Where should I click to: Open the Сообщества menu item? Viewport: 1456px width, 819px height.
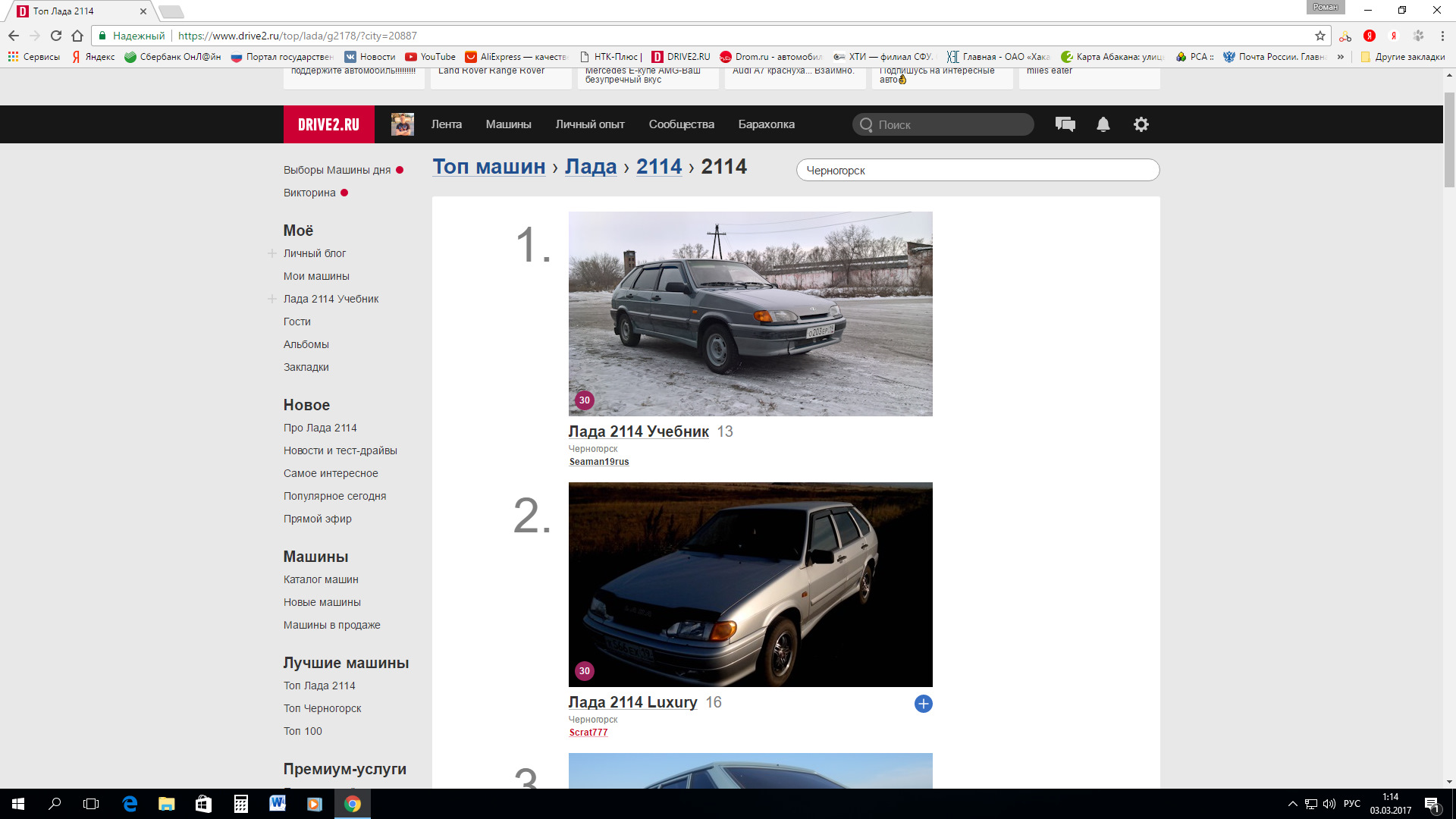pyautogui.click(x=682, y=124)
